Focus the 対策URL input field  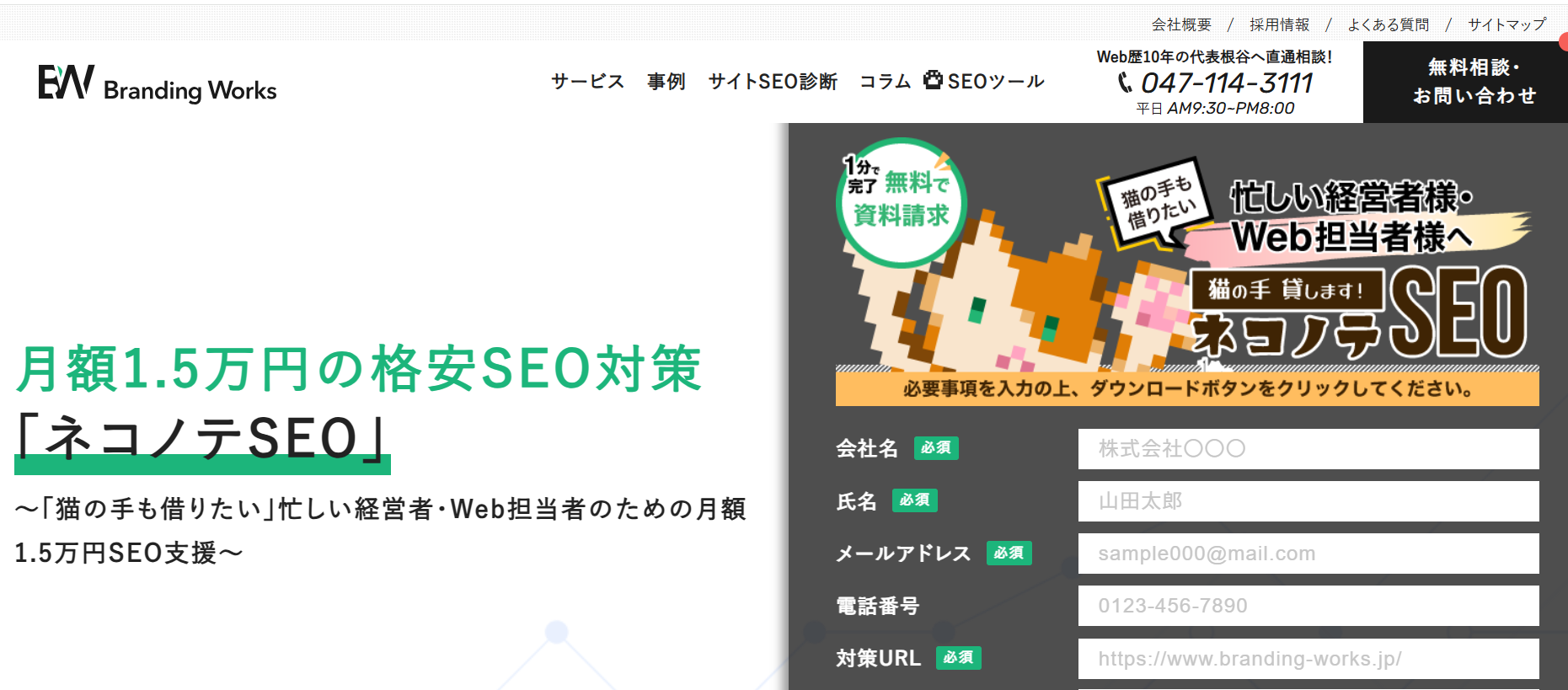[1308, 658]
